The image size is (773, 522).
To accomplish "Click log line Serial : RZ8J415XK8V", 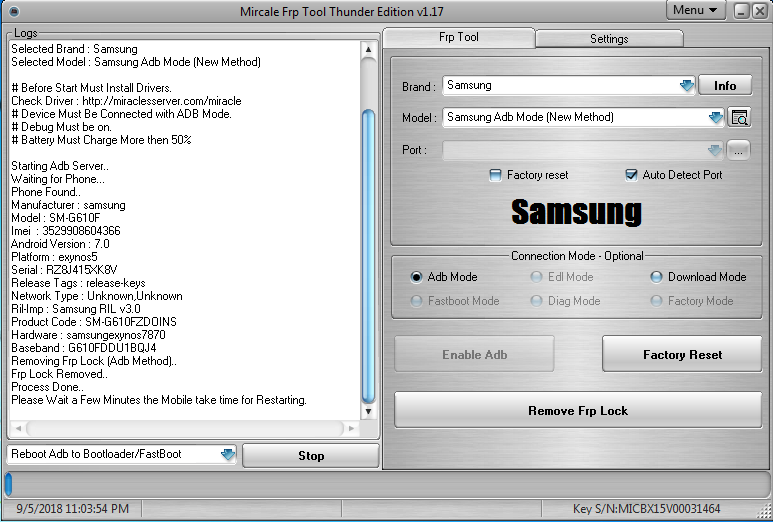I will pyautogui.click(x=64, y=270).
